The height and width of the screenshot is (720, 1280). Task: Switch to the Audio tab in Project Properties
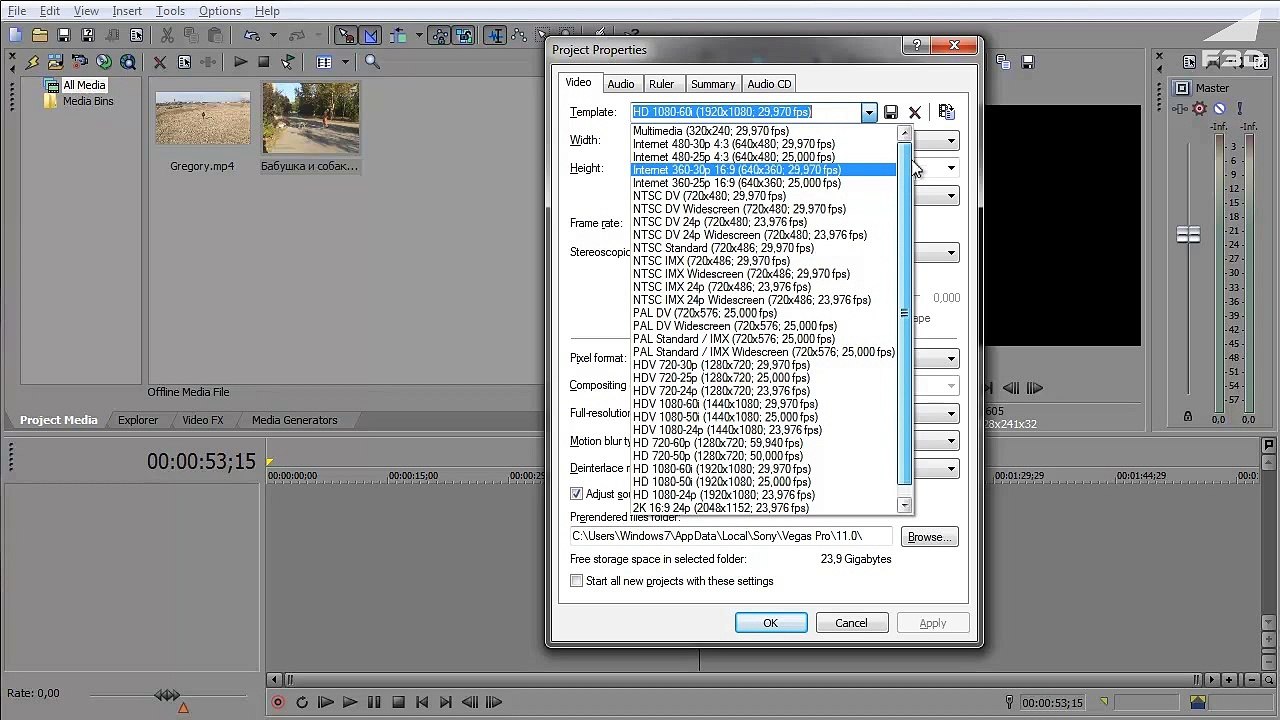pos(620,84)
